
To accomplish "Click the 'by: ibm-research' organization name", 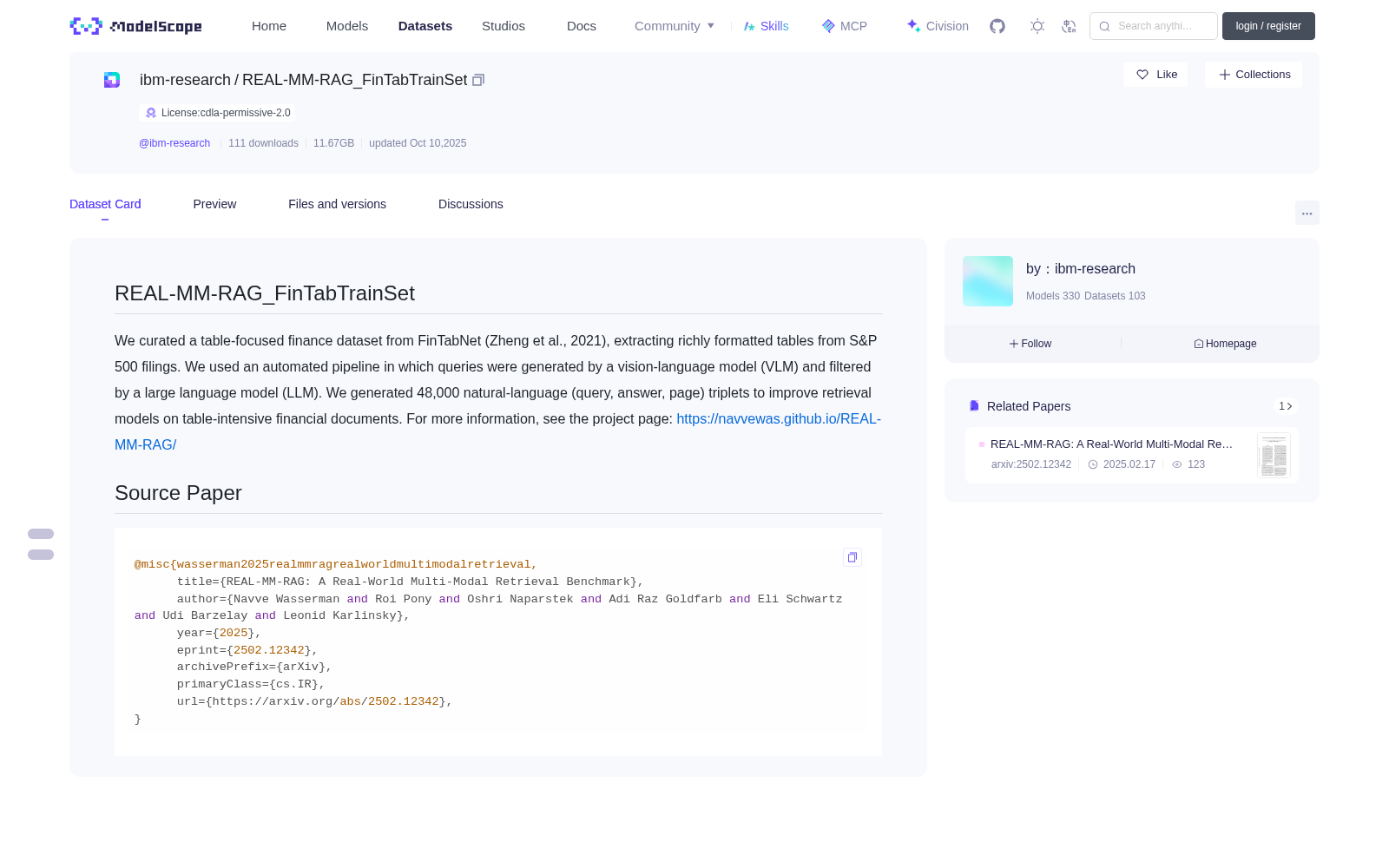I will (1081, 269).
